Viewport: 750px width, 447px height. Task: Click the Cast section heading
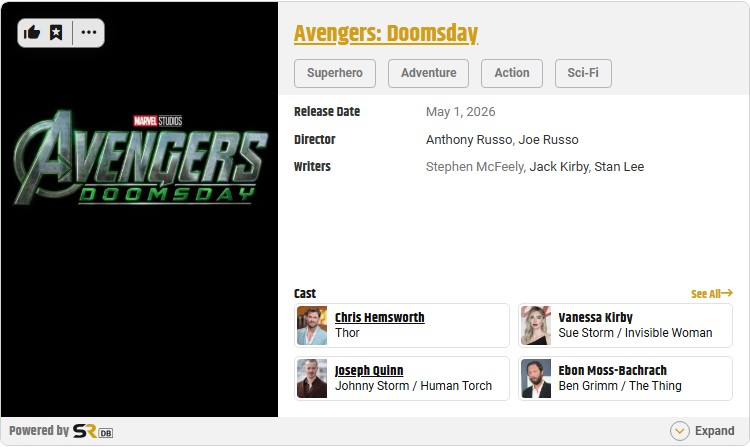(305, 294)
